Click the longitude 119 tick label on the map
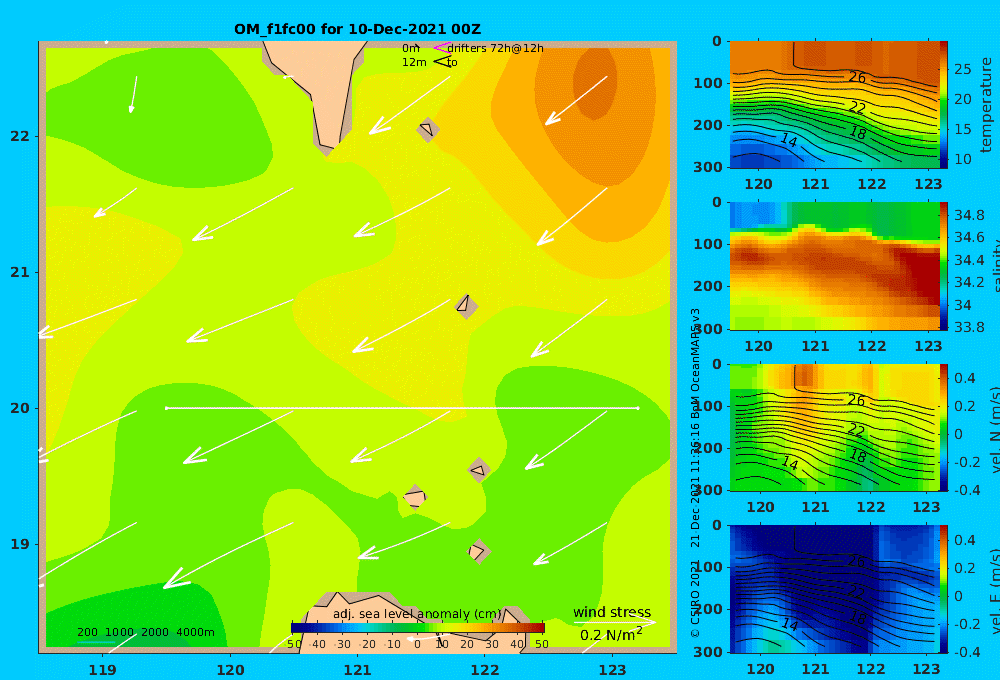 pos(102,670)
